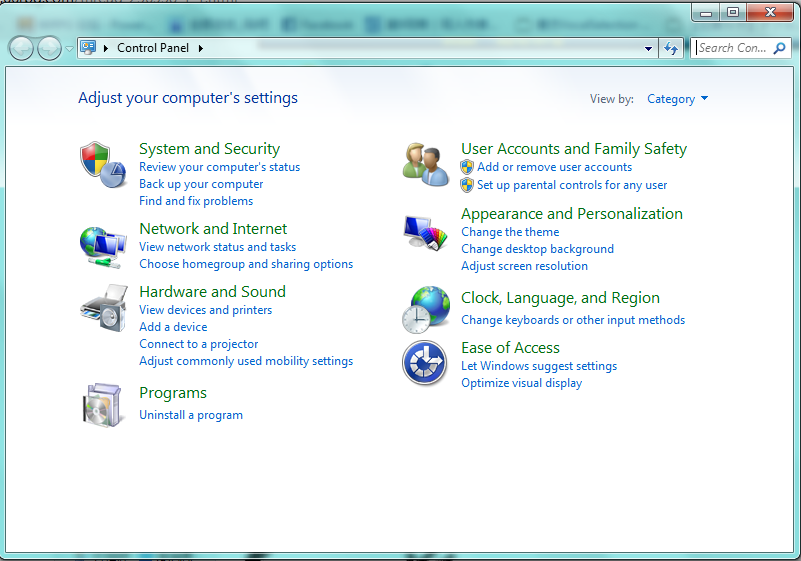
Task: Open Ease of Access icon
Action: click(x=425, y=363)
